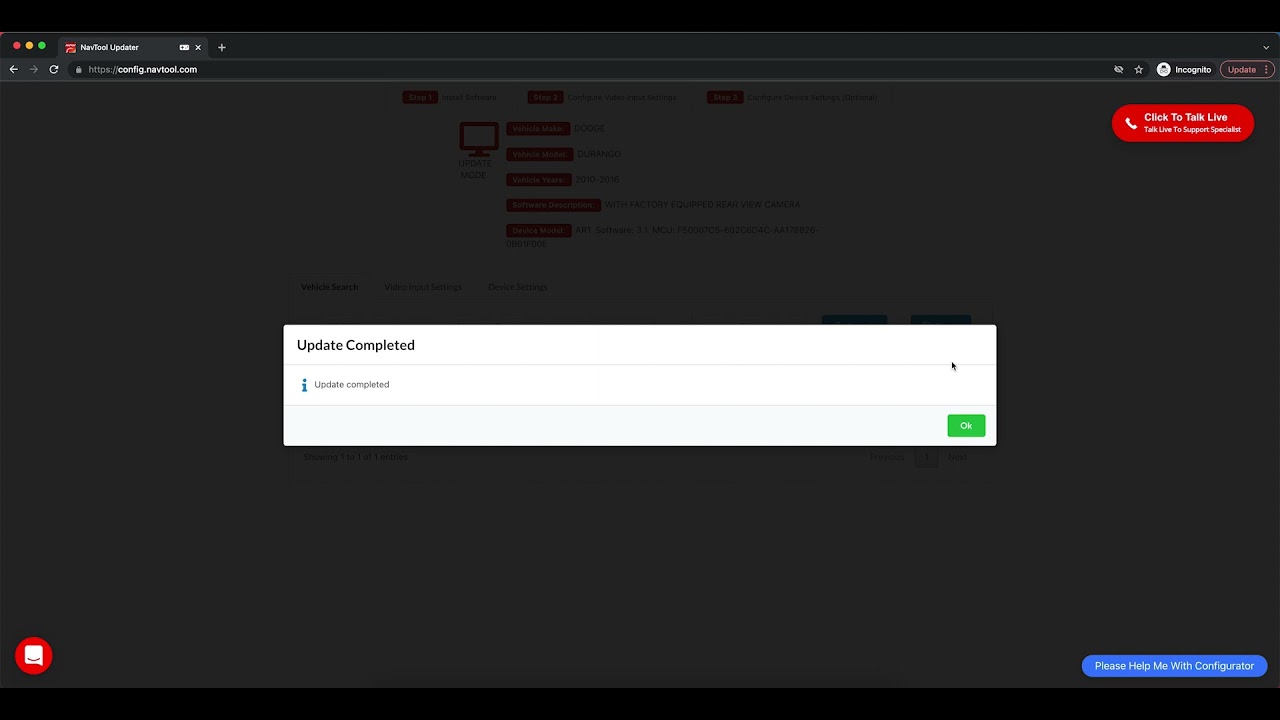Select the NavTool Updater tab
Viewport: 1280px width, 720px height.
133,47
